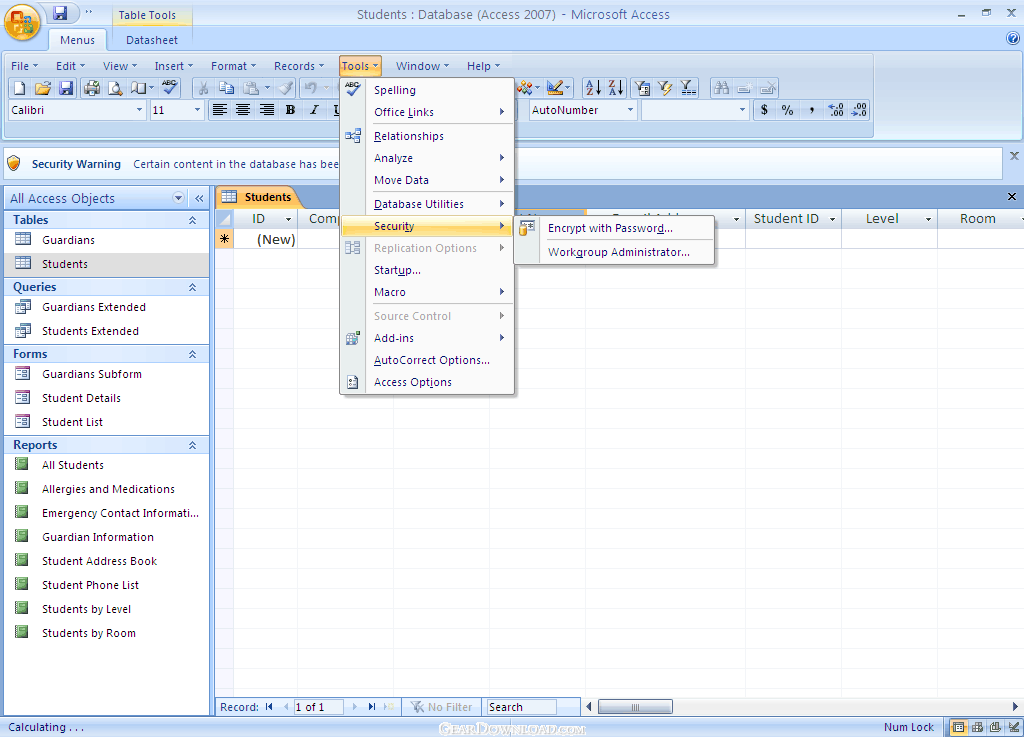Click the Office button logo
The width and height of the screenshot is (1024, 737).
[22, 23]
